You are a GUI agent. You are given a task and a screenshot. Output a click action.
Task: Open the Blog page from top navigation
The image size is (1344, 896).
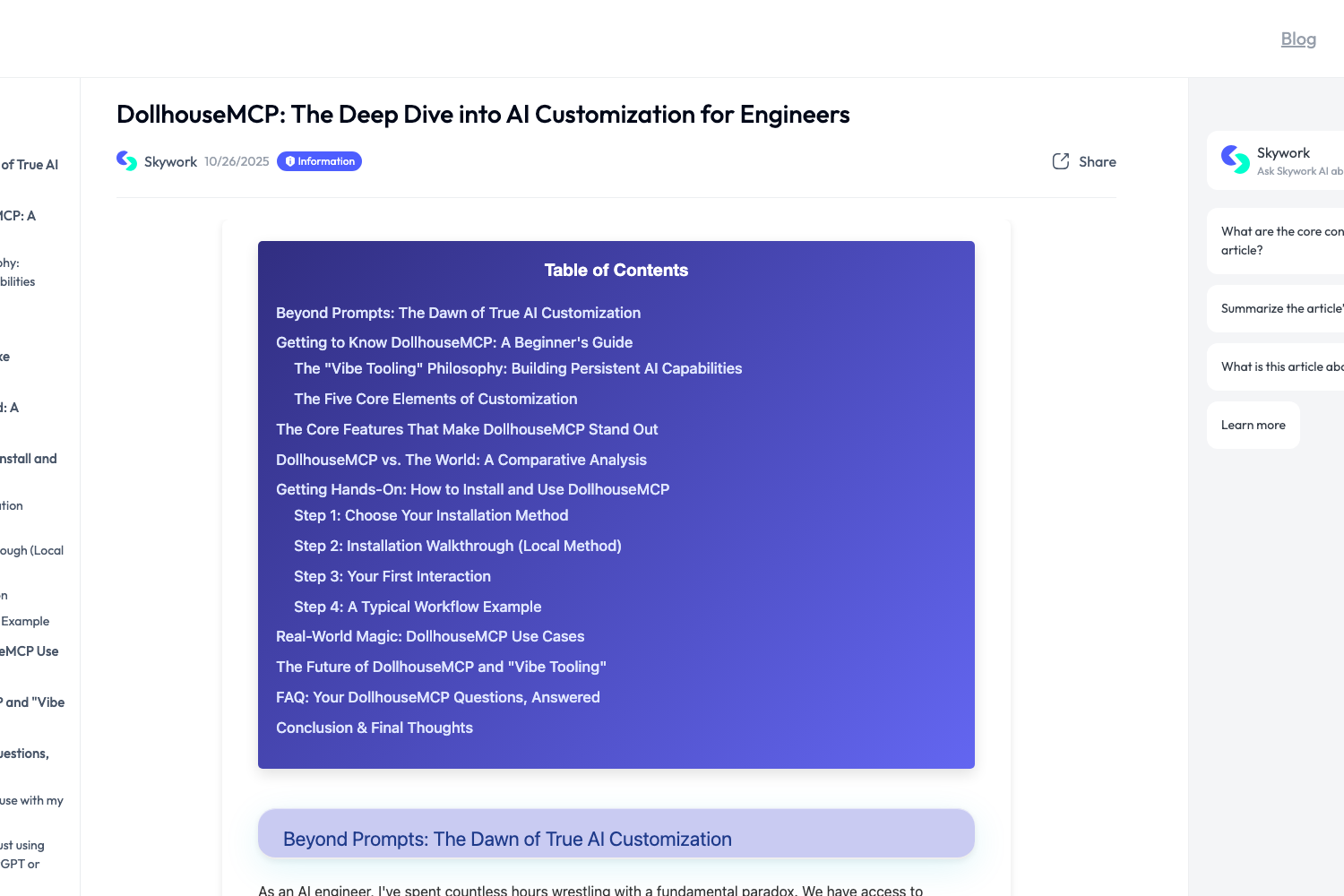(1297, 39)
